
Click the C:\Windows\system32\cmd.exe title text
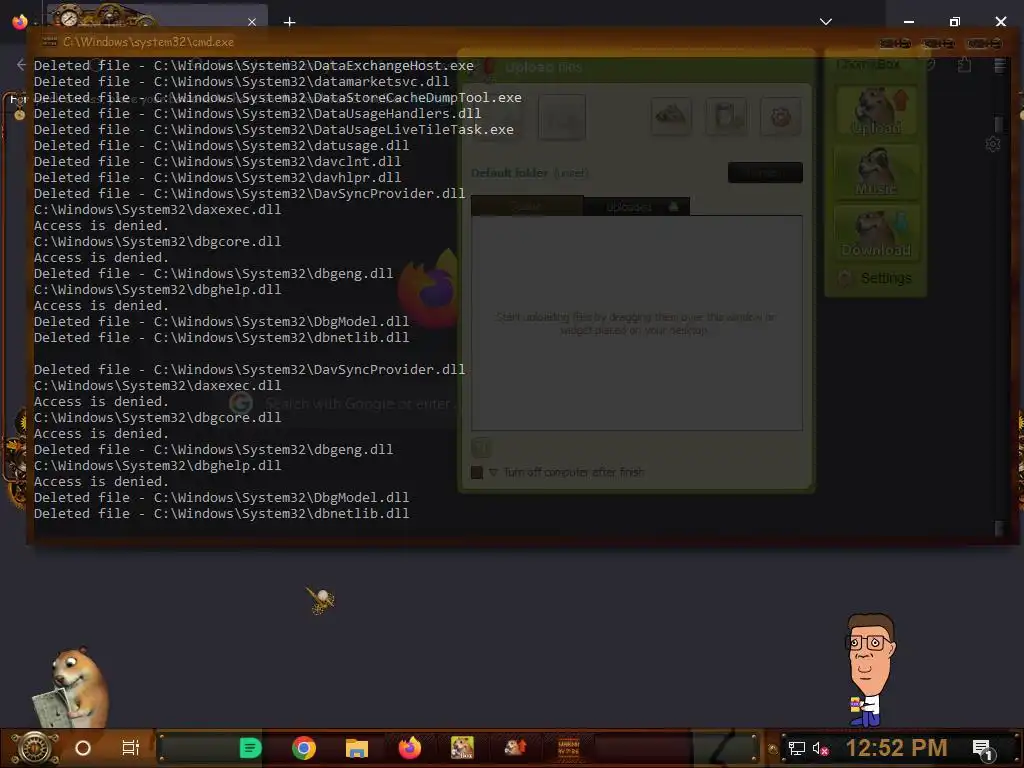(148, 42)
